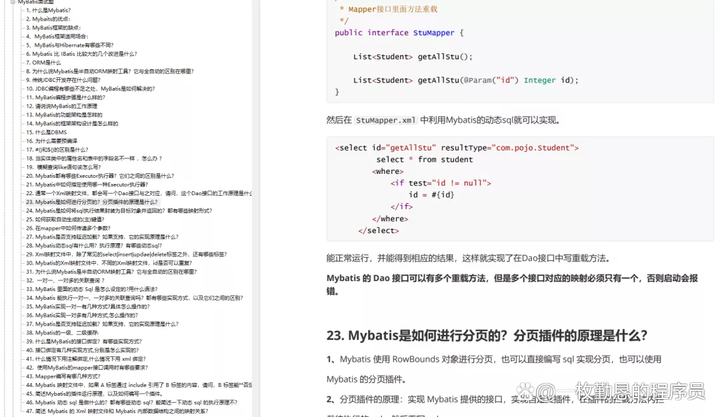Select item 45 on Mybatis plugin principle
The height and width of the screenshot is (417, 720).
[95, 394]
